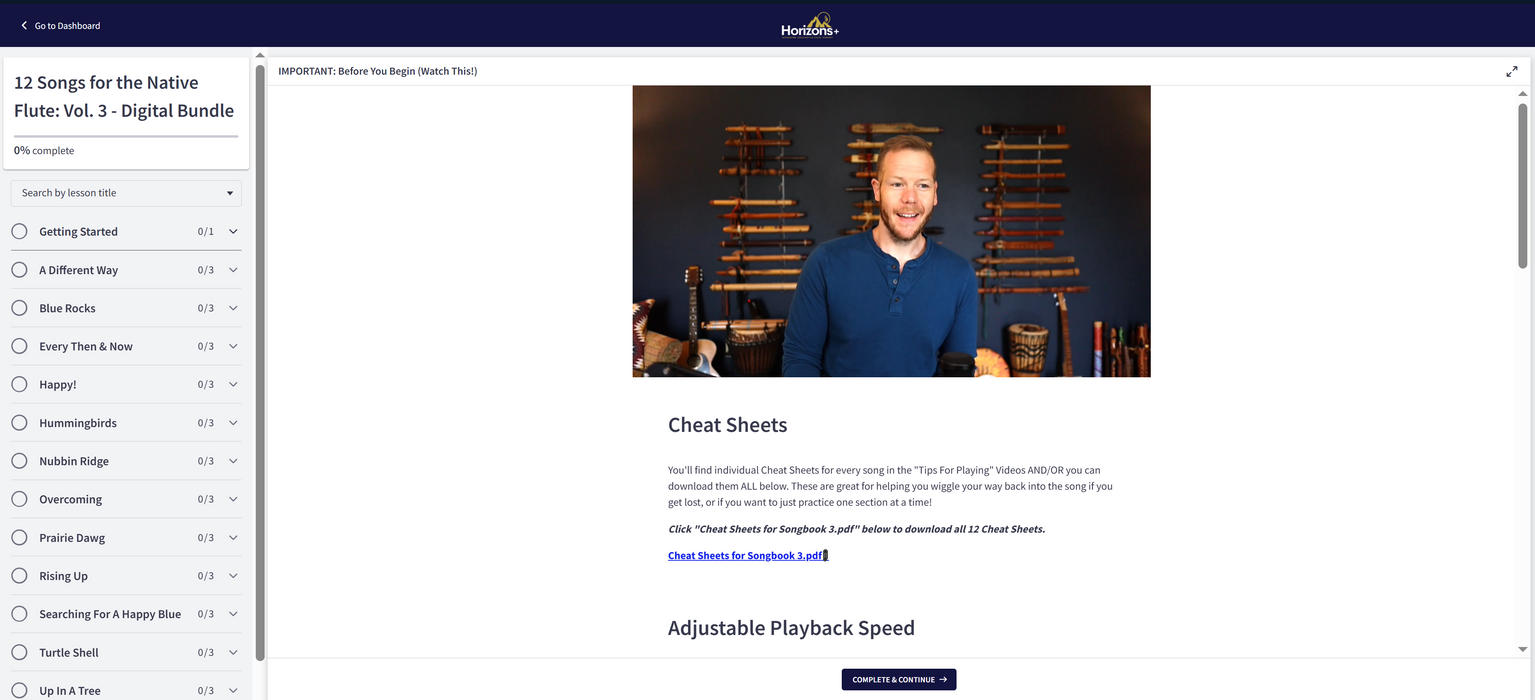
Task: Click the intro video thumbnail
Action: click(x=892, y=231)
